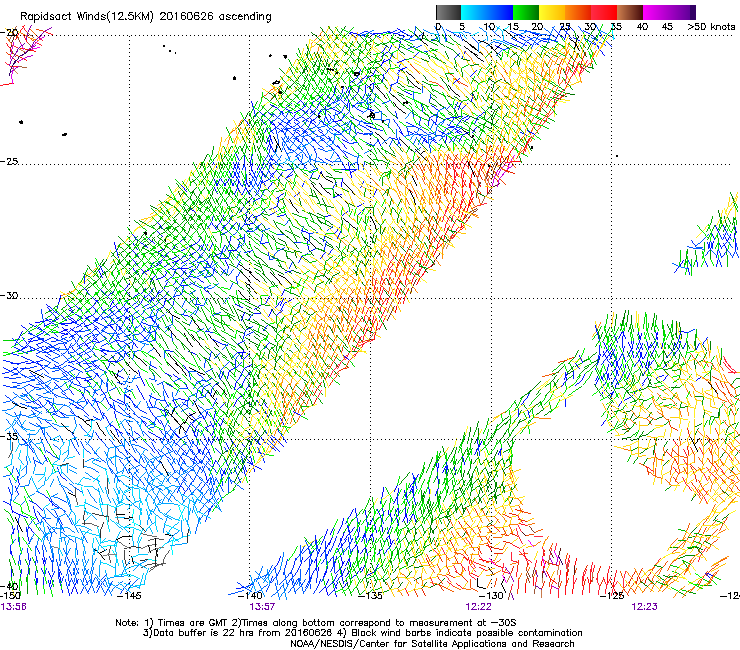The height and width of the screenshot is (650, 740).
Task: Click the '-30' latitude axis label
Action: click(x=9, y=296)
